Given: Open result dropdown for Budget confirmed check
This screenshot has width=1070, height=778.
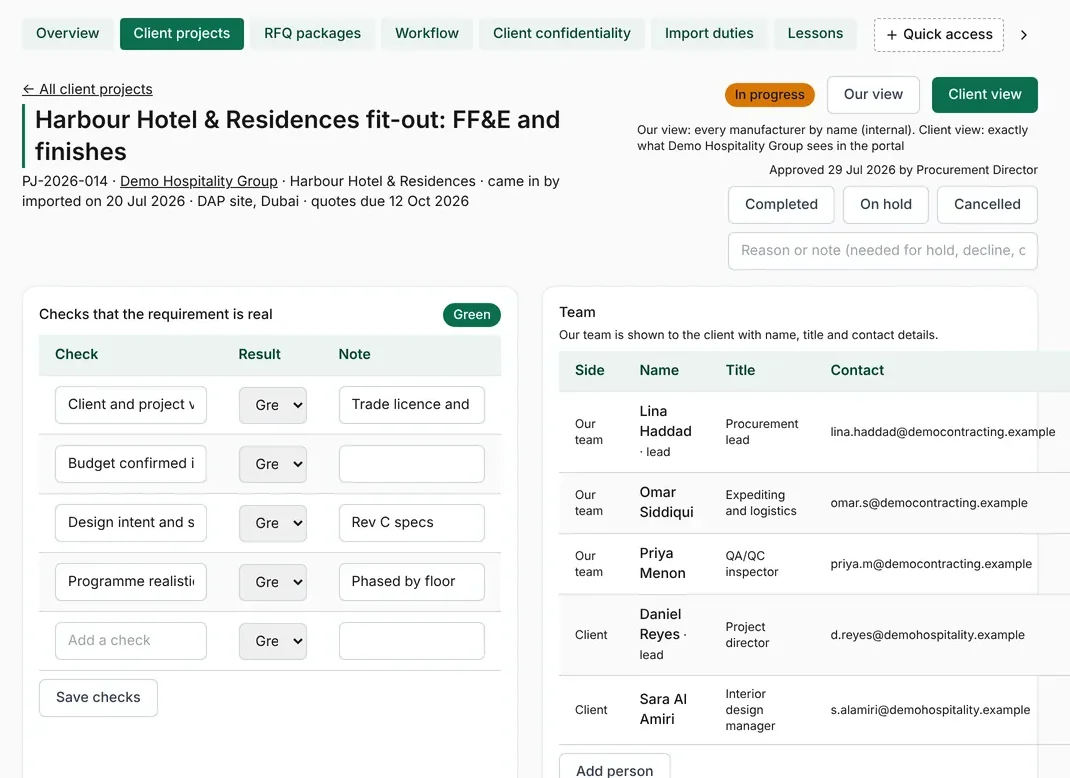Looking at the screenshot, I should pos(273,464).
